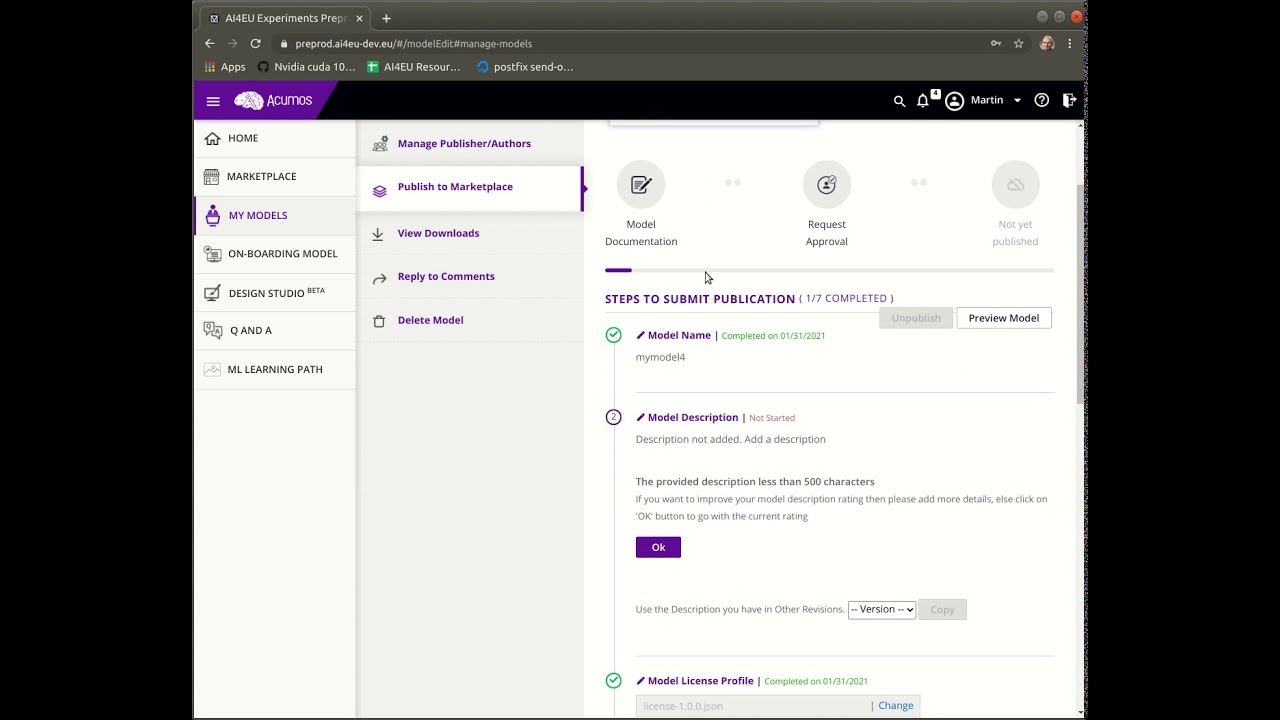Open Chrome three-dot menu

(x=1069, y=43)
